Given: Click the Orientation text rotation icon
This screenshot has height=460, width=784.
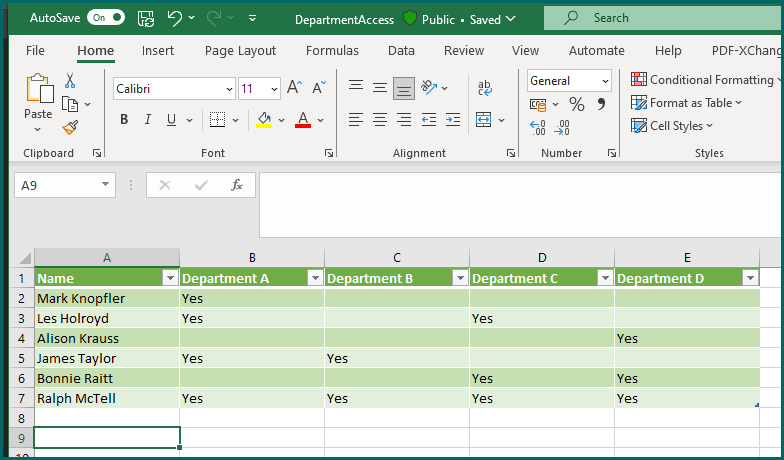Looking at the screenshot, I should [x=429, y=88].
